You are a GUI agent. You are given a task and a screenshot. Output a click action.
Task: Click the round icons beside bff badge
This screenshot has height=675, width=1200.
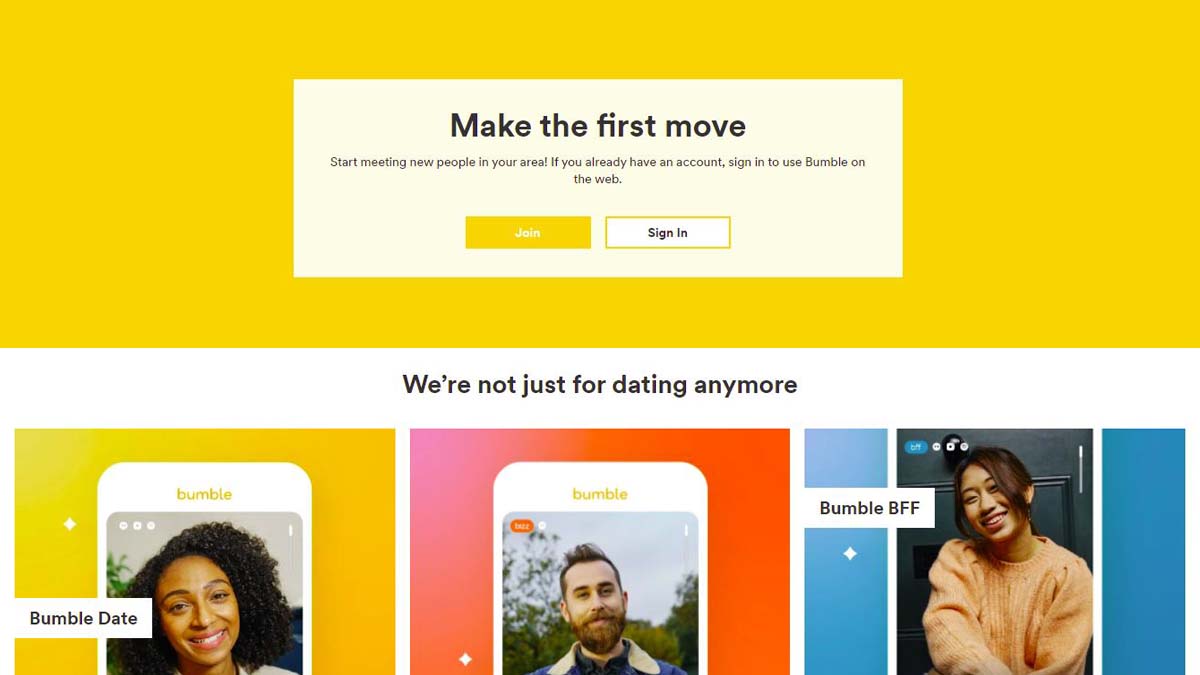point(951,446)
